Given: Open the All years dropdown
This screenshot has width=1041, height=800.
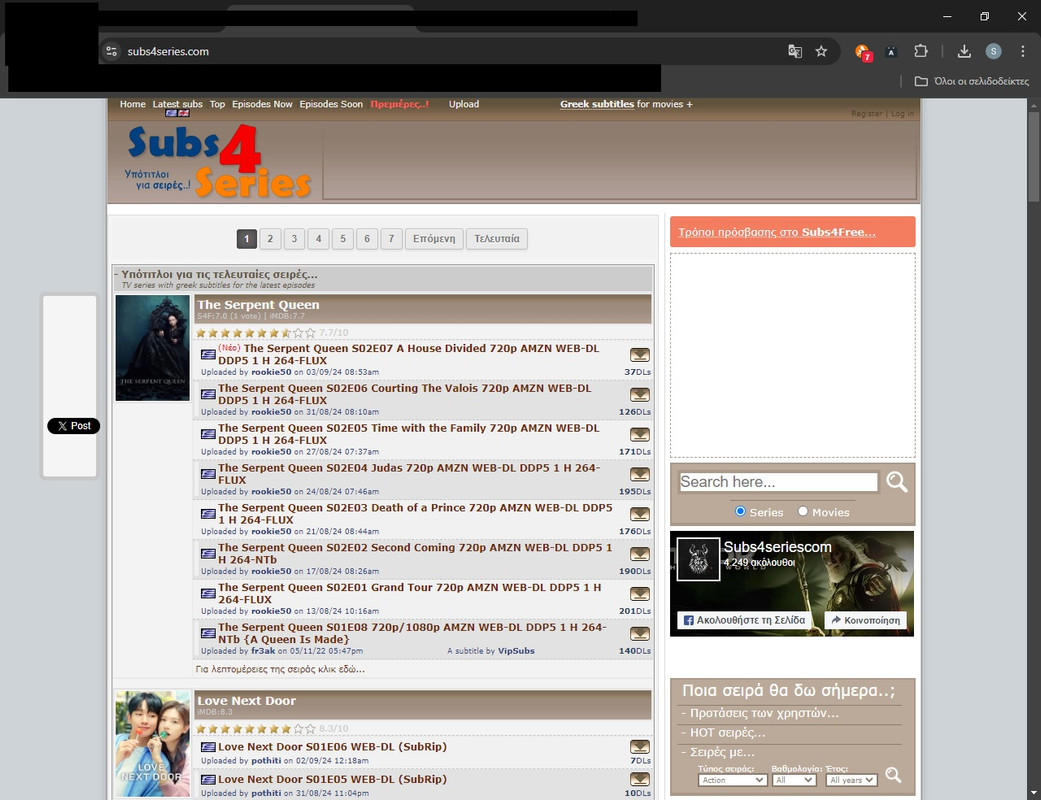Looking at the screenshot, I should [852, 780].
